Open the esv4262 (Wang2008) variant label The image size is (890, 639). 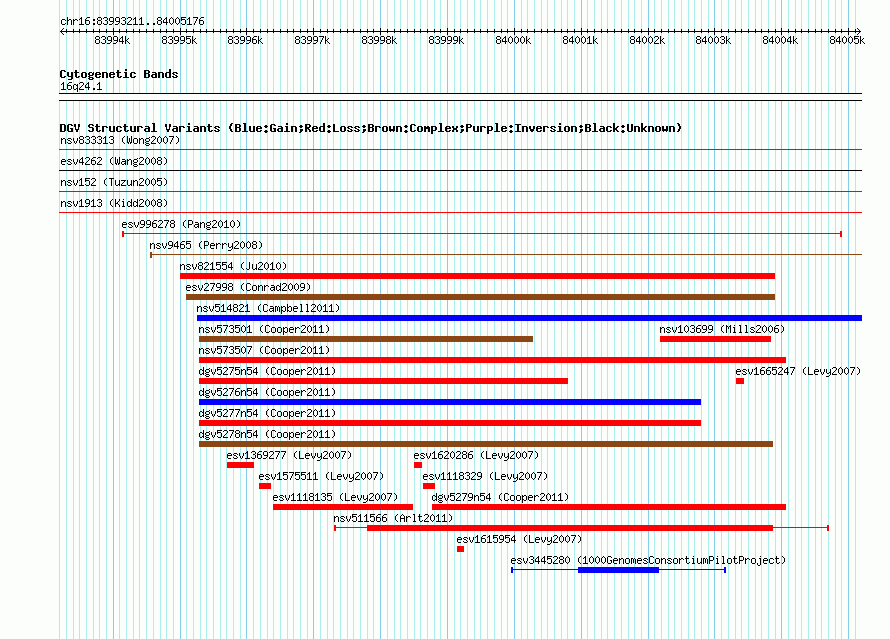point(114,161)
